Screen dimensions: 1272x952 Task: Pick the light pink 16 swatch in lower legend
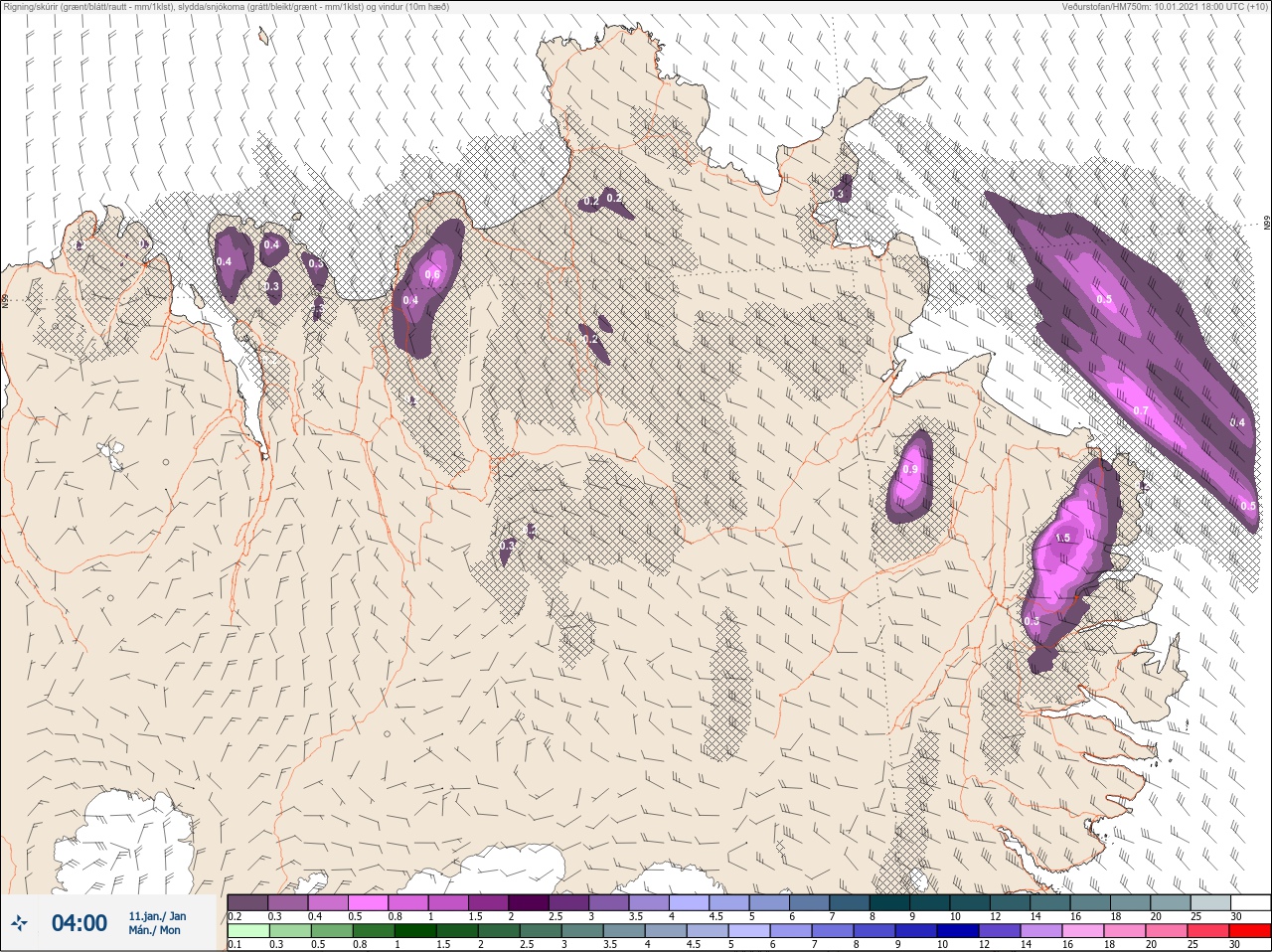[1085, 931]
